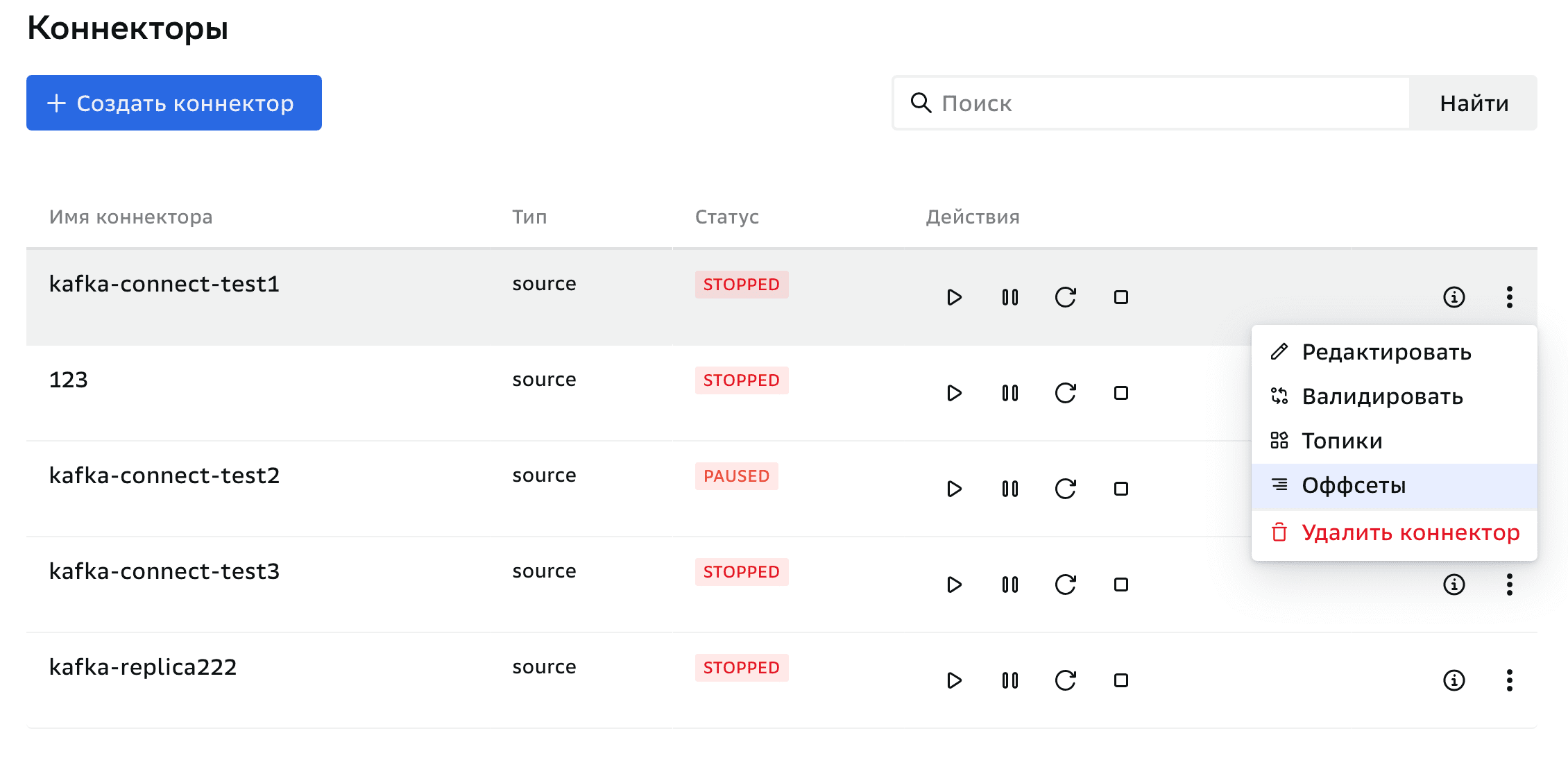Restart the kafka-connect-test2 connector
Screen dimensions: 1568x765
tap(1065, 489)
